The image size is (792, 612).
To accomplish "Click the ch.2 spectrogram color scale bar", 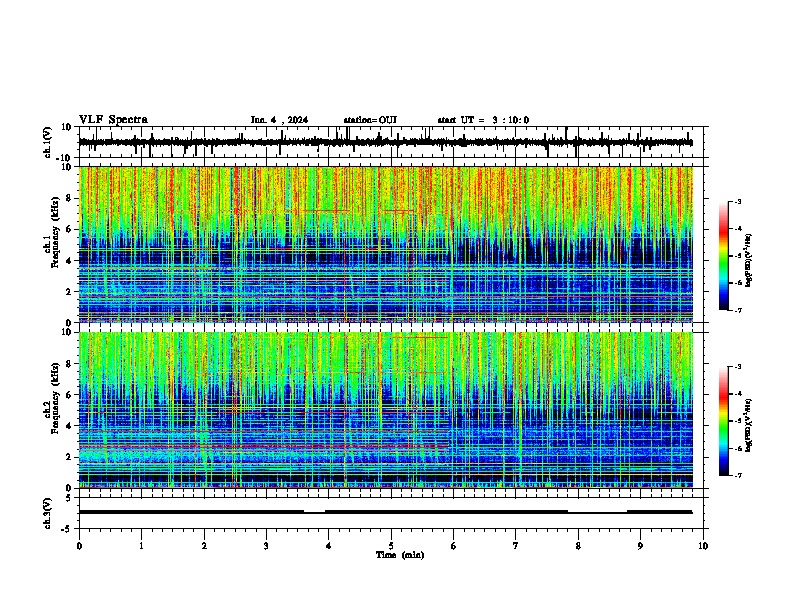I will tap(724, 421).
